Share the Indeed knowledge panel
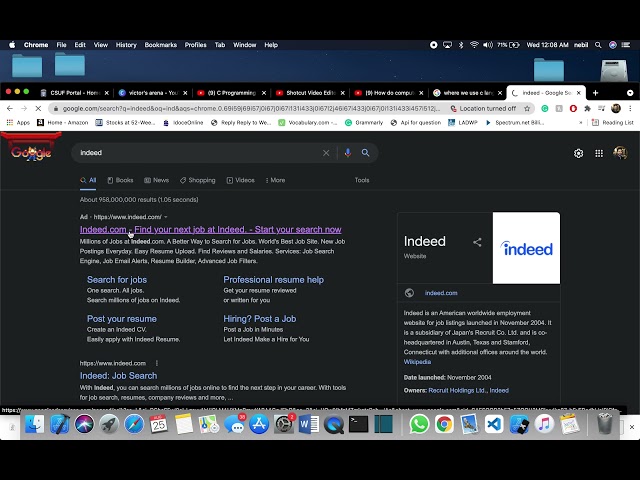 [477, 242]
